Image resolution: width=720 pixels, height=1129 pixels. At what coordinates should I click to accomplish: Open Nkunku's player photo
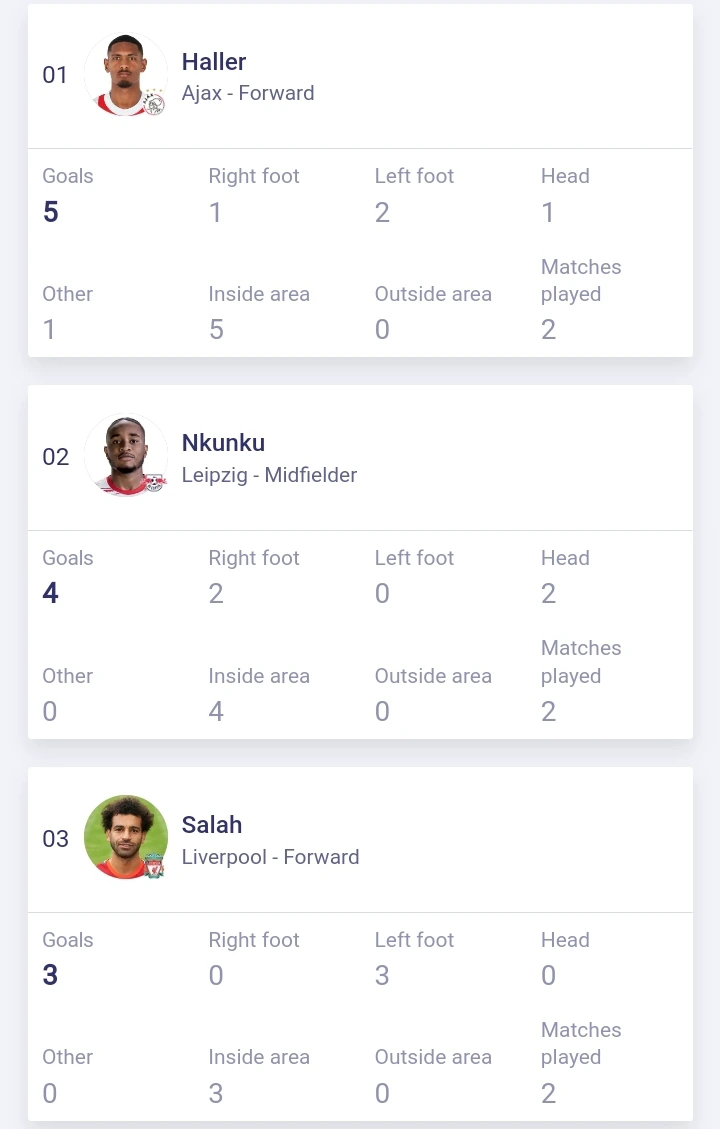point(126,456)
